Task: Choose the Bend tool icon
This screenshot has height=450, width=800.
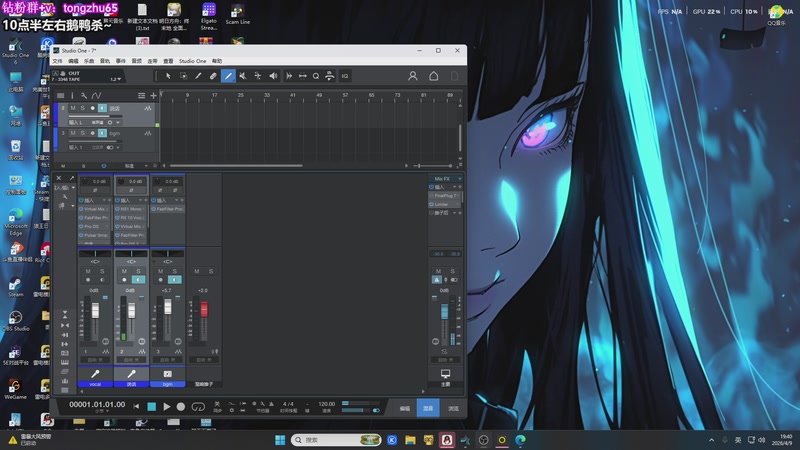Action: pos(258,76)
